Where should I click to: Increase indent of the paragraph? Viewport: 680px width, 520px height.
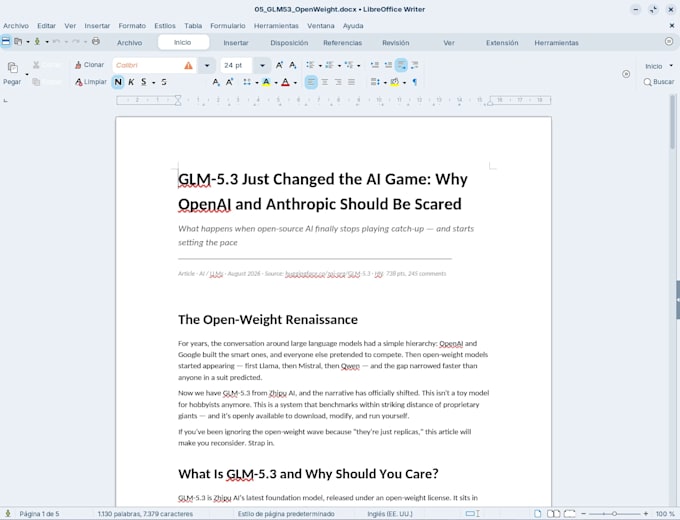375,65
